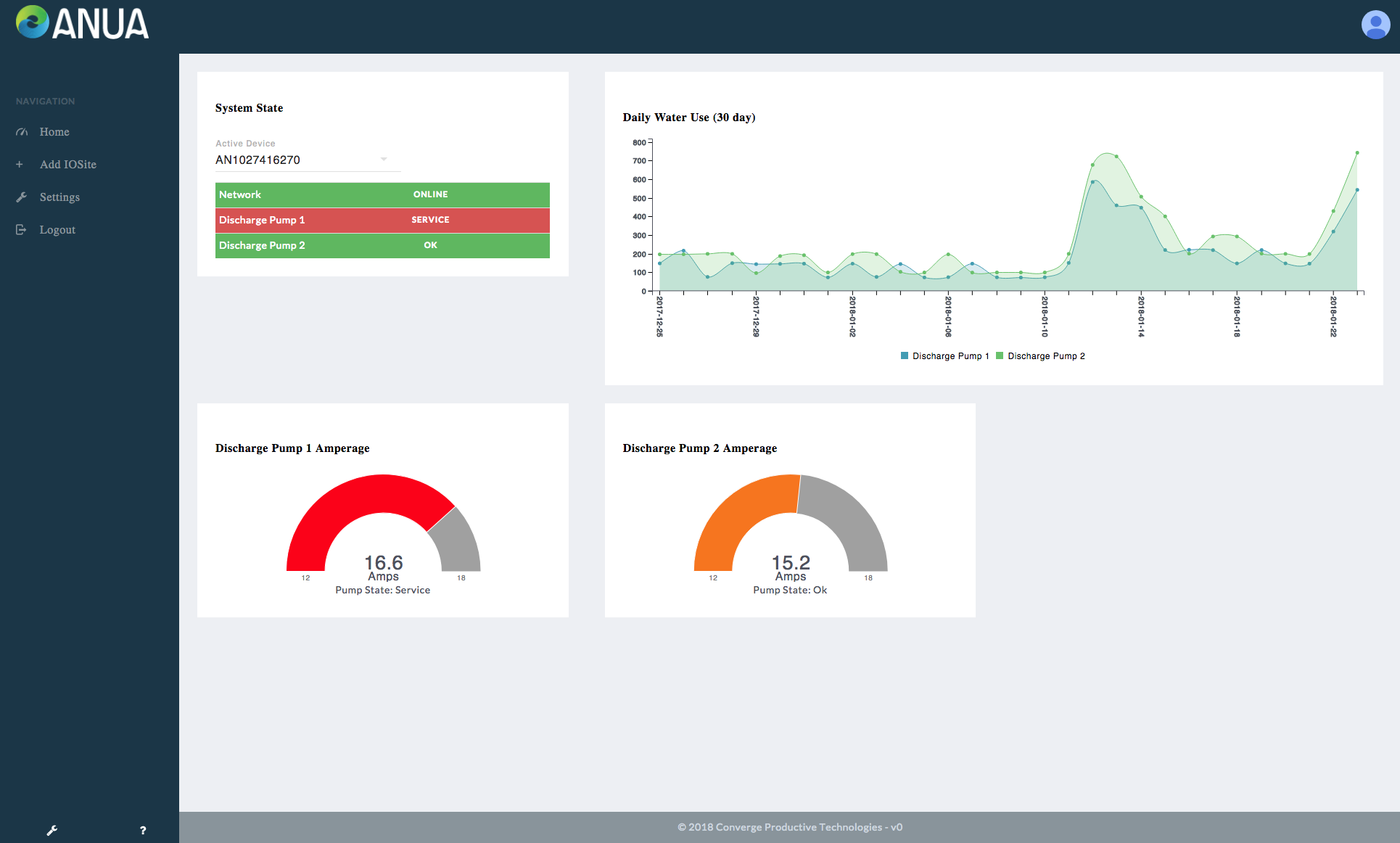Click the Home gauge icon
The width and height of the screenshot is (1400, 843).
tap(22, 132)
